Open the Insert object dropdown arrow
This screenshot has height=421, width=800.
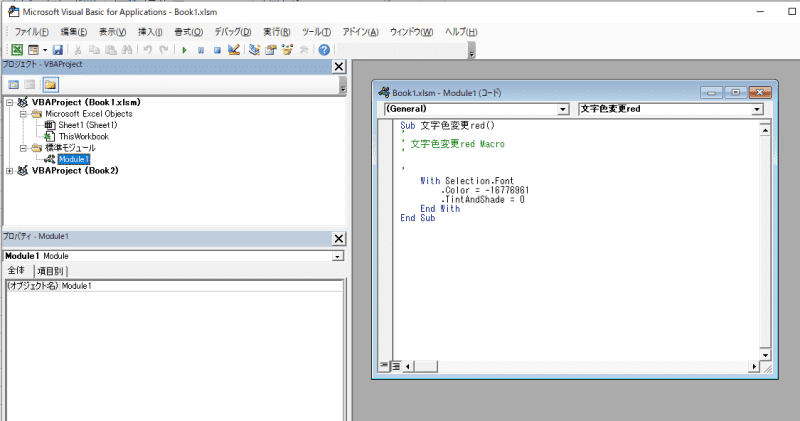pos(45,49)
